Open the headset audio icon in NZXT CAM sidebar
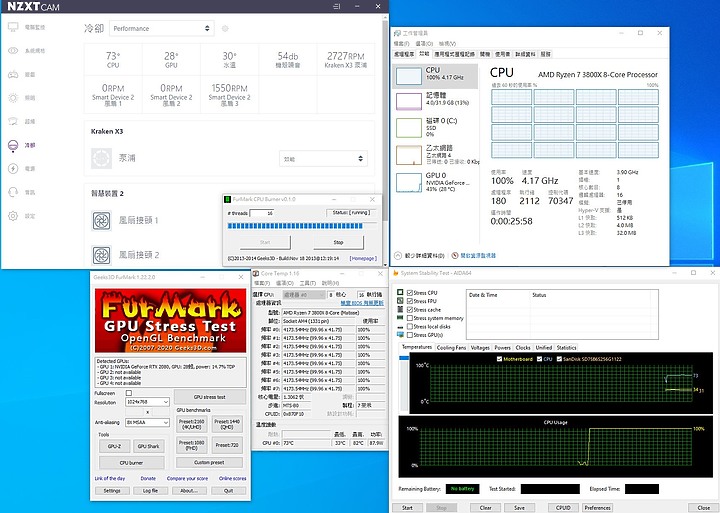This screenshot has height=513, width=720. [13, 192]
